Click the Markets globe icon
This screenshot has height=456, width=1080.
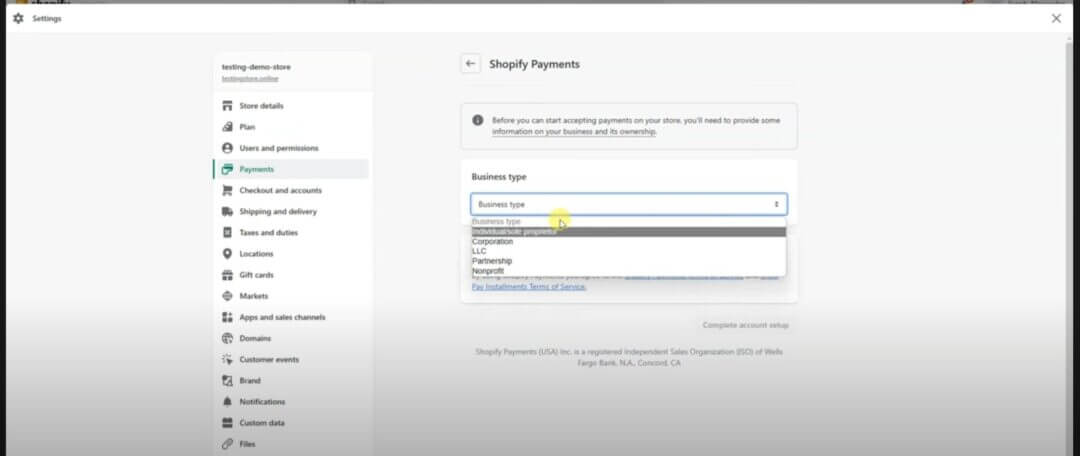tap(227, 296)
